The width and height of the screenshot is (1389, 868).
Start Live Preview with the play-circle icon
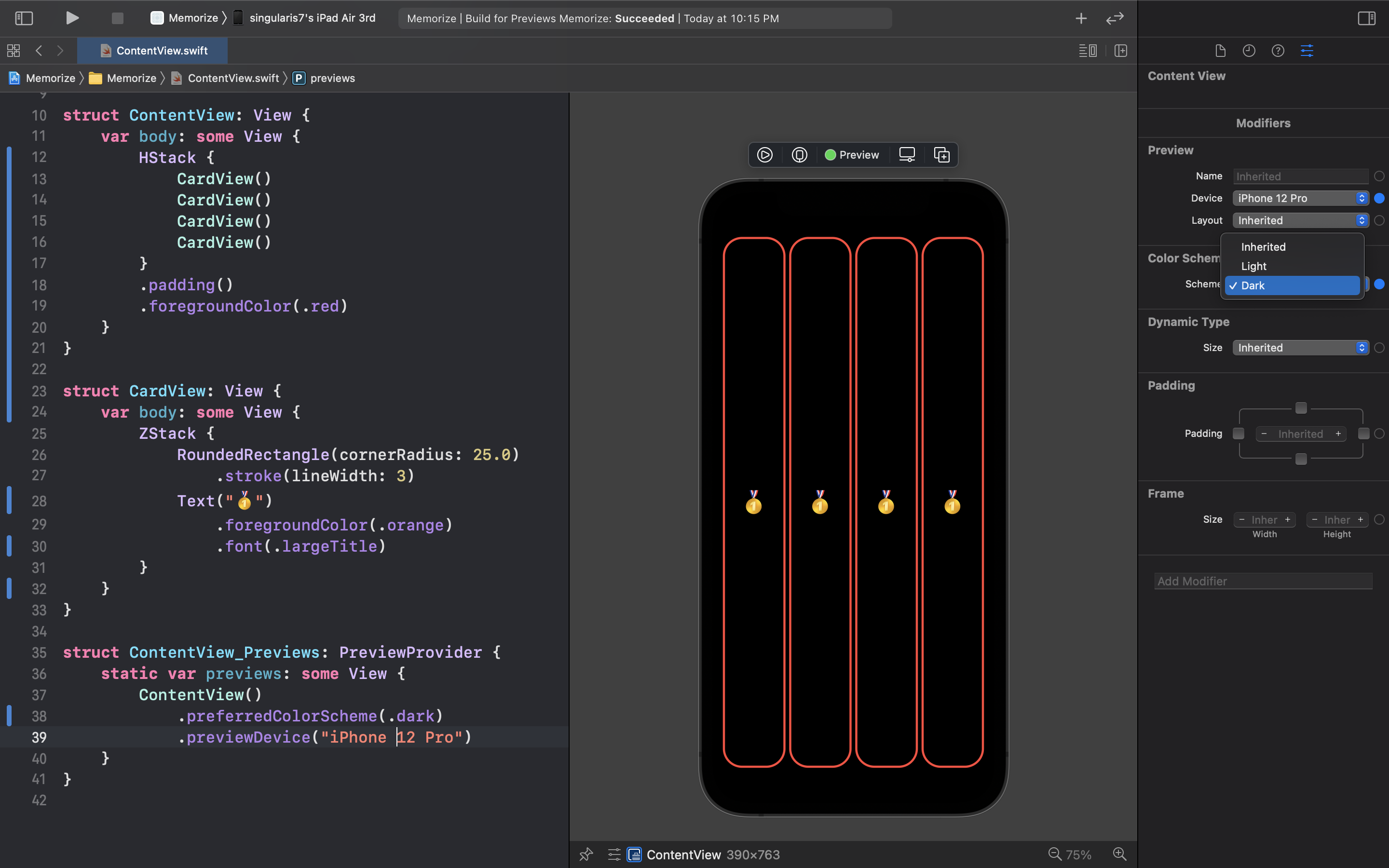[x=764, y=155]
